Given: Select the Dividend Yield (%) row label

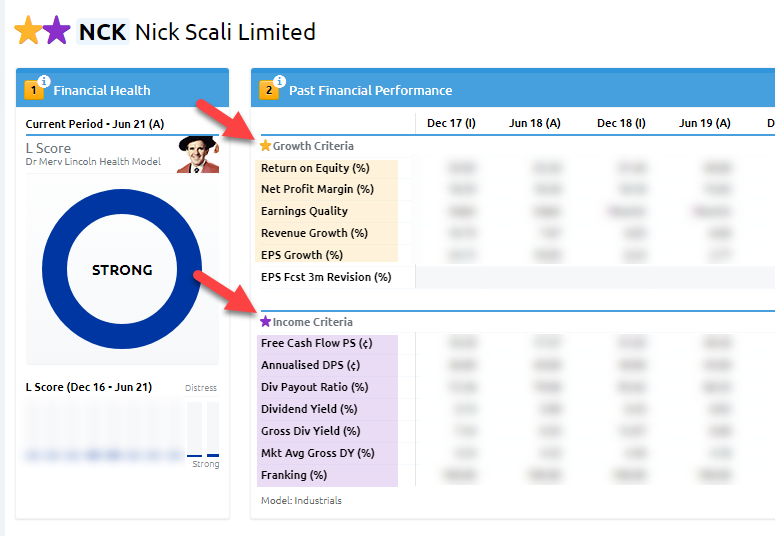Looking at the screenshot, I should pos(309,409).
